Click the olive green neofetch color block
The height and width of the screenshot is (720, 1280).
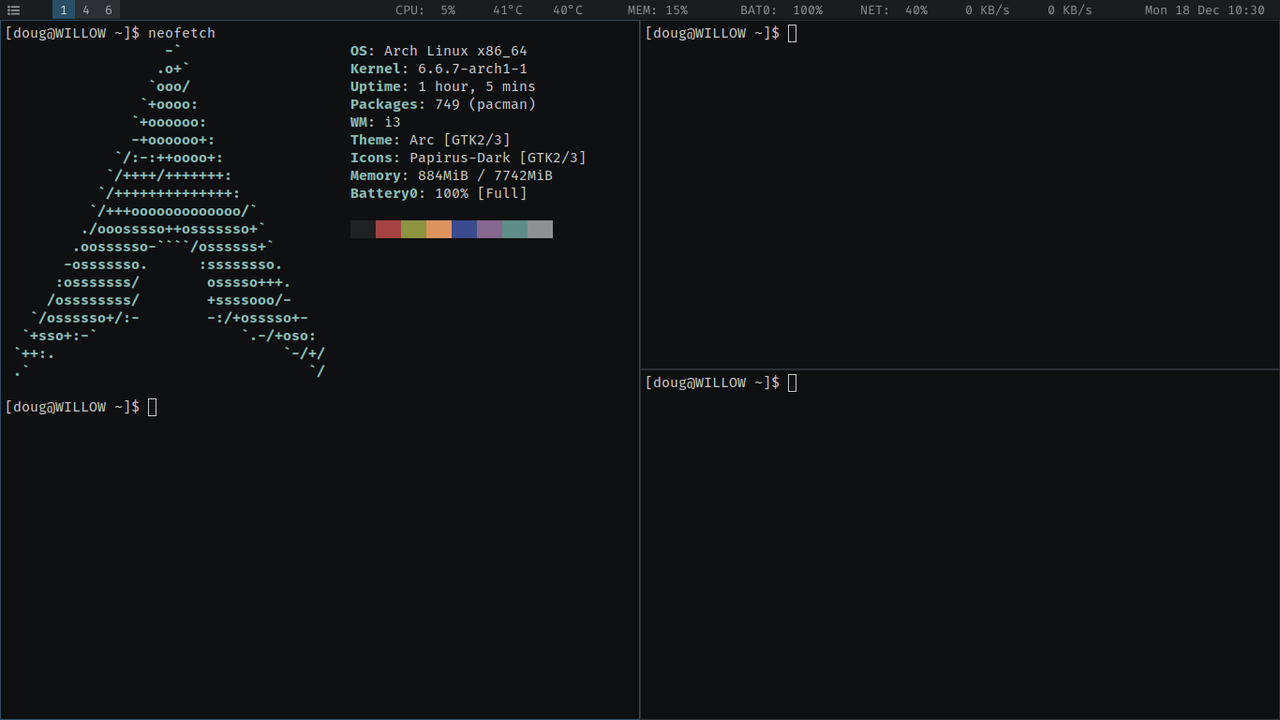(x=414, y=229)
